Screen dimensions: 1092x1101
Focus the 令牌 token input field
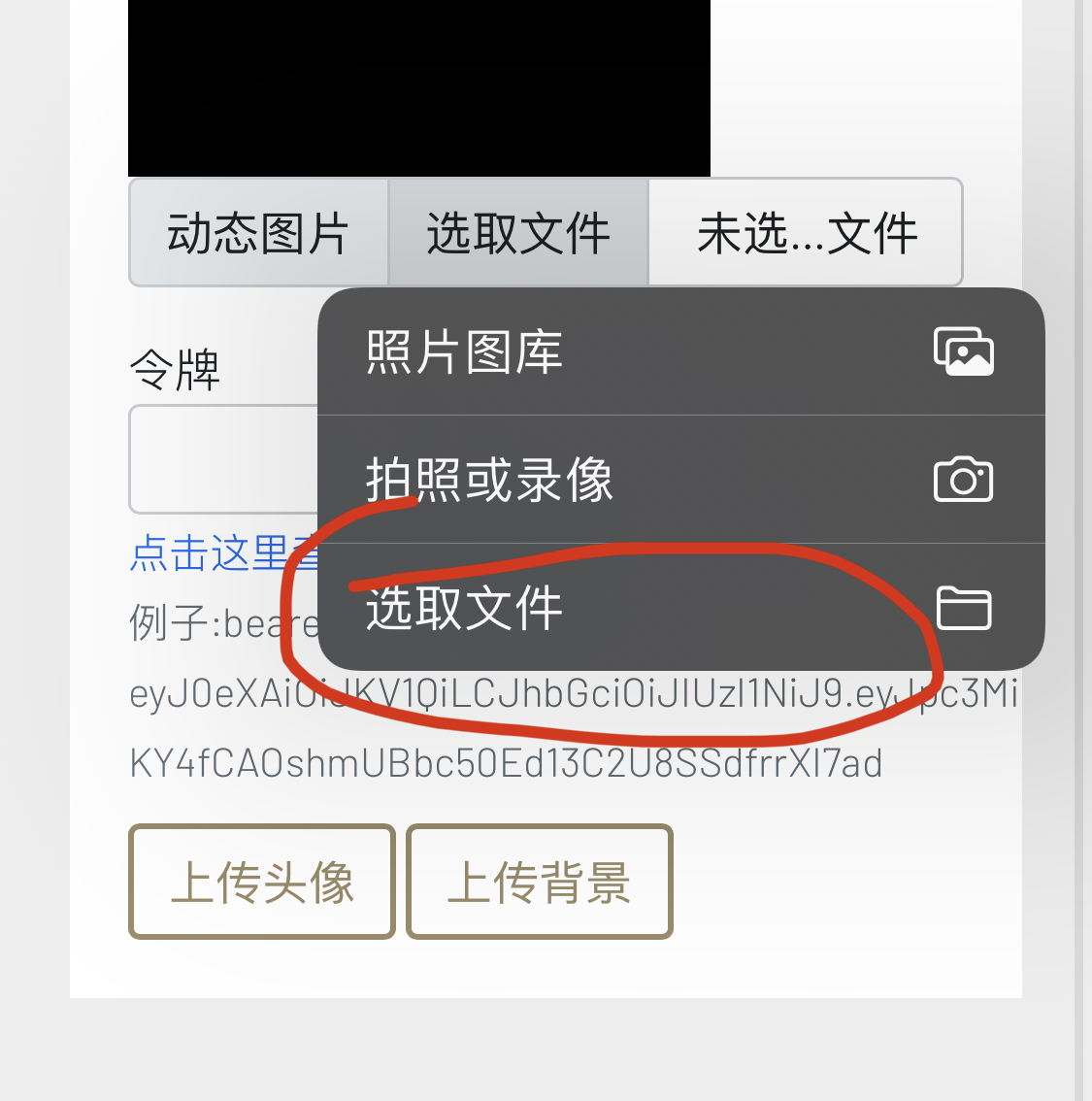(224, 459)
